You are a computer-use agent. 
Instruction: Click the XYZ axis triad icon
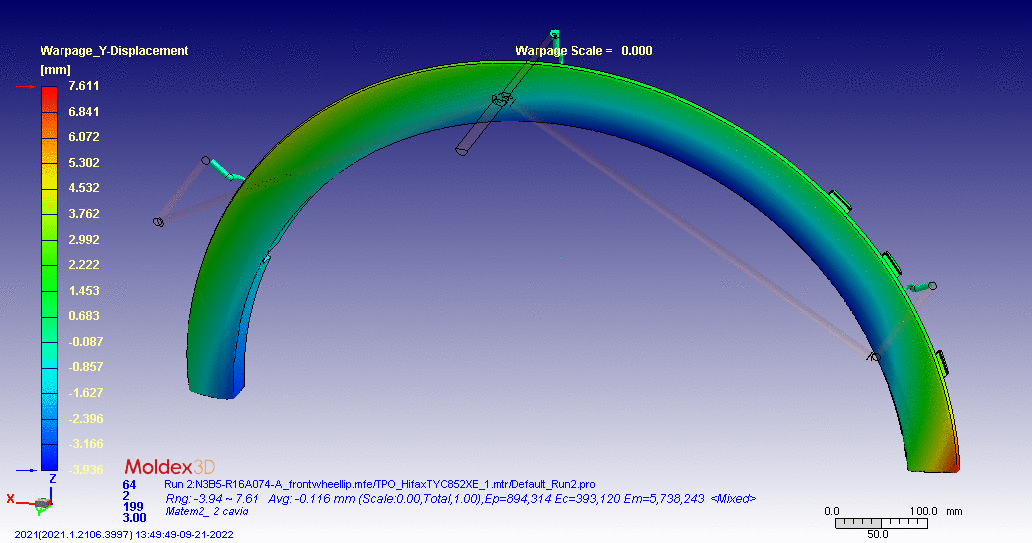(40, 499)
